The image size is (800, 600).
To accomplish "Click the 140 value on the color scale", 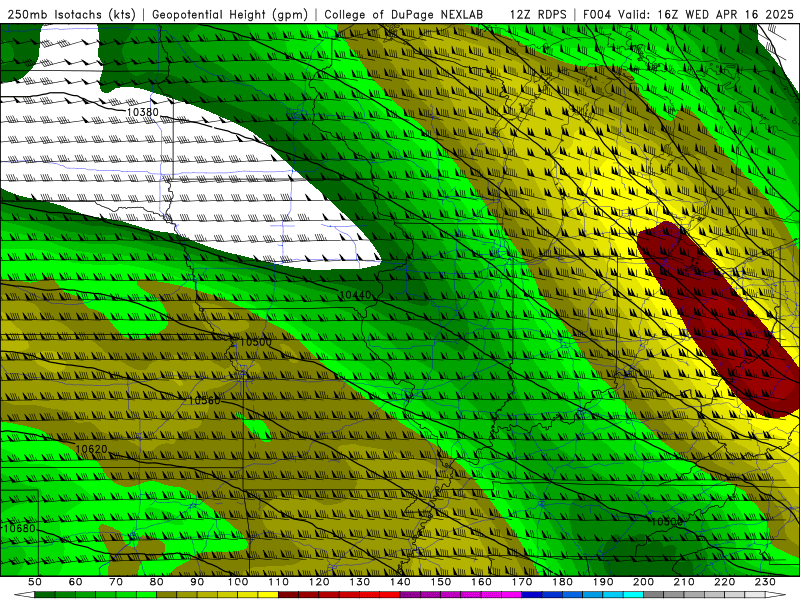I will coord(400,582).
